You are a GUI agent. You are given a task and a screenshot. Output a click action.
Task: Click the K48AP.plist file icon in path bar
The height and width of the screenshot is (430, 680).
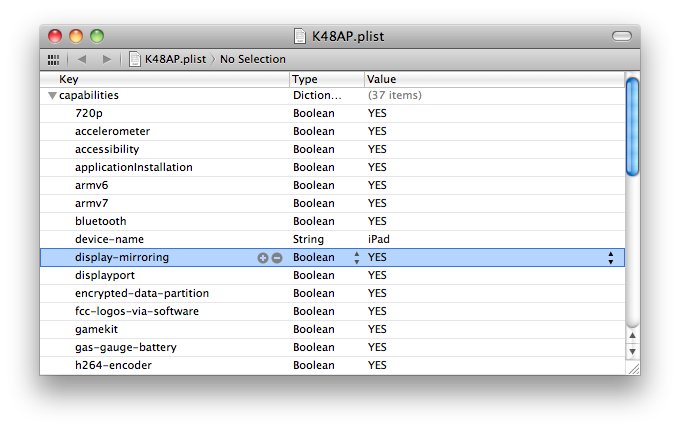tap(135, 59)
